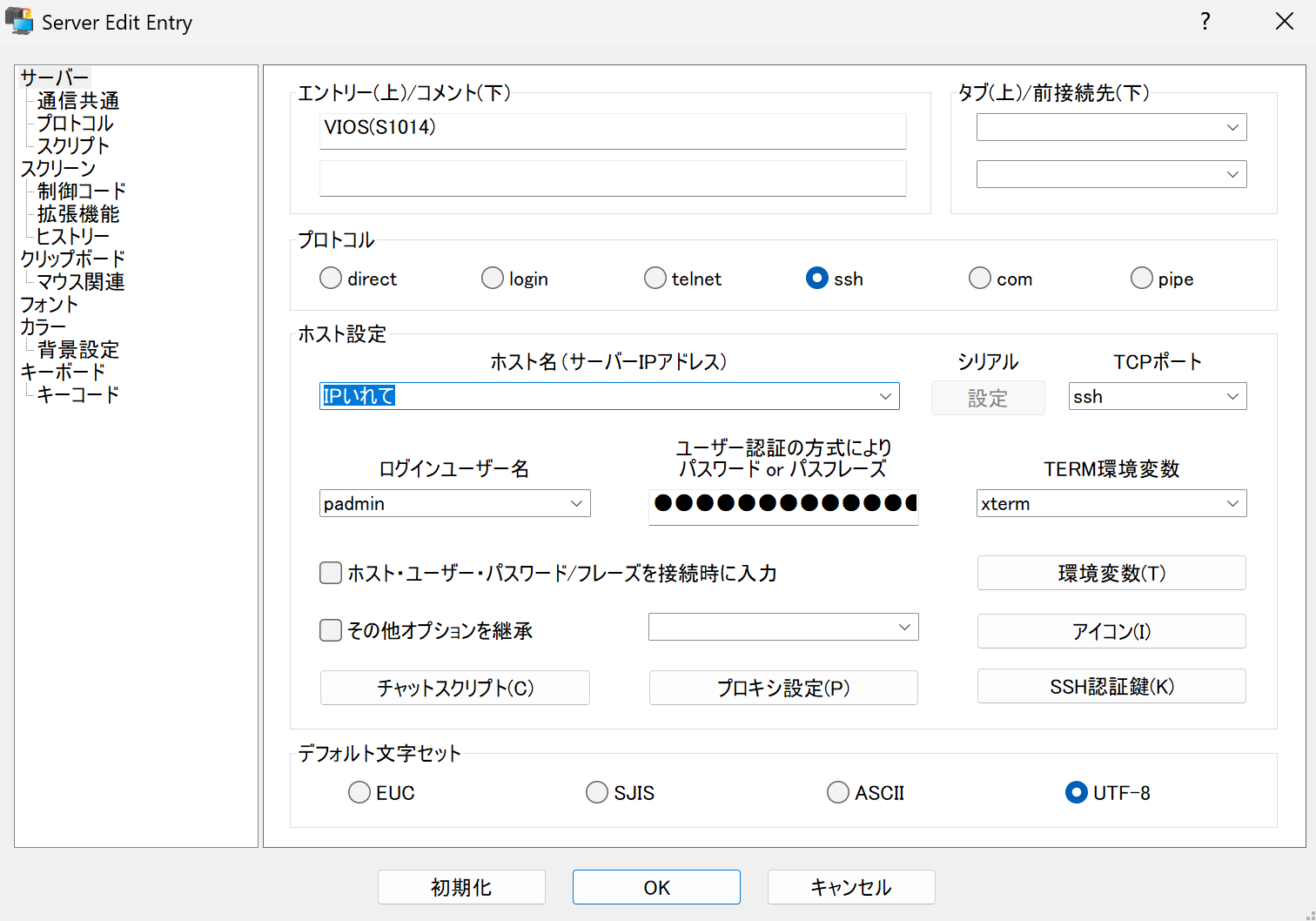The height and width of the screenshot is (921, 1316).
Task: Open 拡張機能 in the settings tree
Action: coord(78,213)
